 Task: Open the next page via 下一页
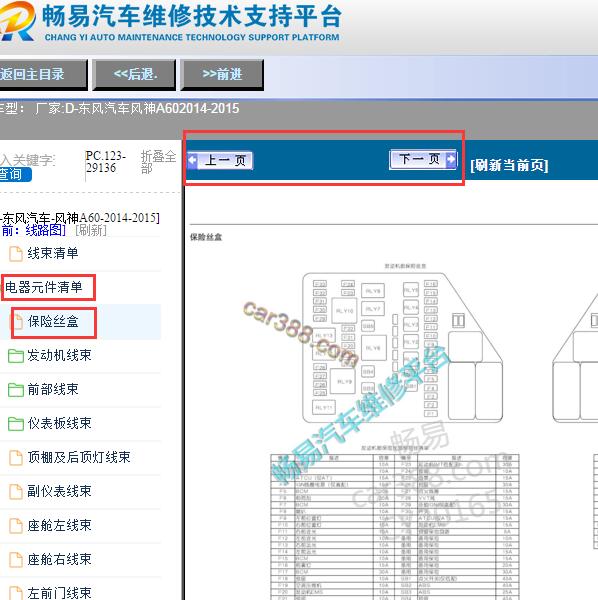423,159
